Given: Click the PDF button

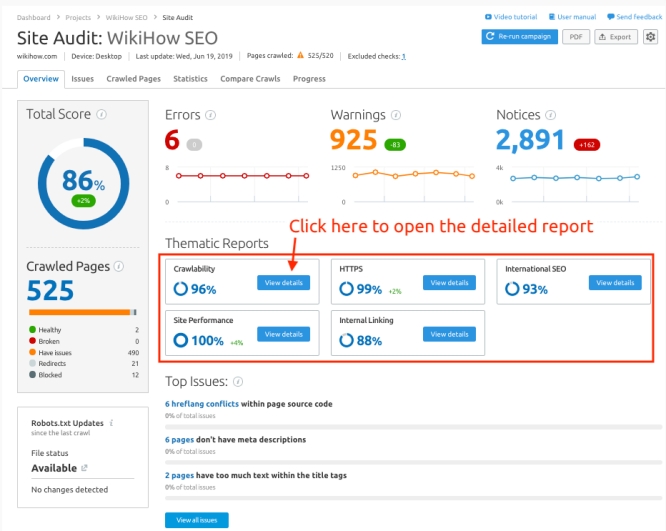Looking at the screenshot, I should pyautogui.click(x=575, y=37).
